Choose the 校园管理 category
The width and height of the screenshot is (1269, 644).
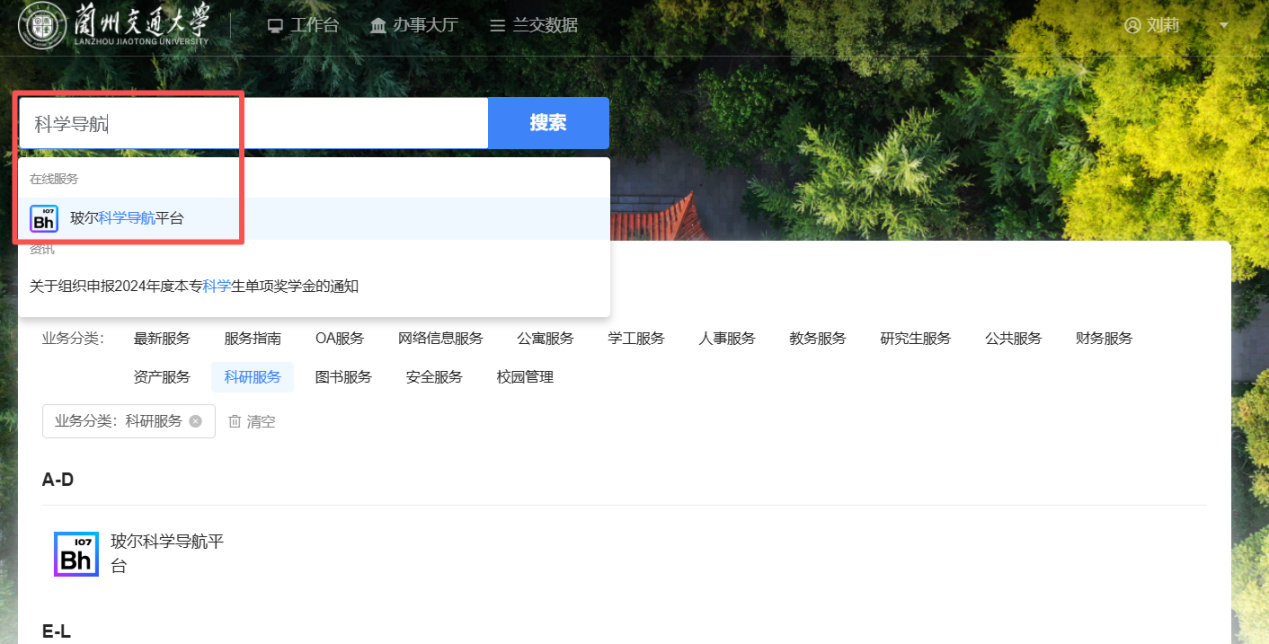[x=525, y=377]
